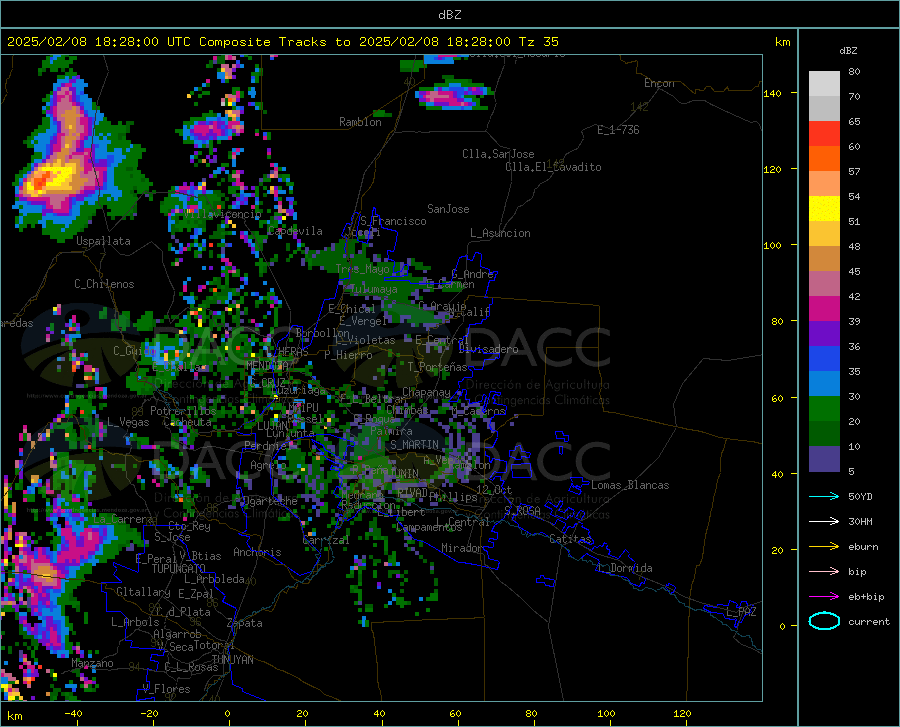Click the 'km' label at bottom left
Viewport: 900px width, 727px height.
(x=14, y=716)
